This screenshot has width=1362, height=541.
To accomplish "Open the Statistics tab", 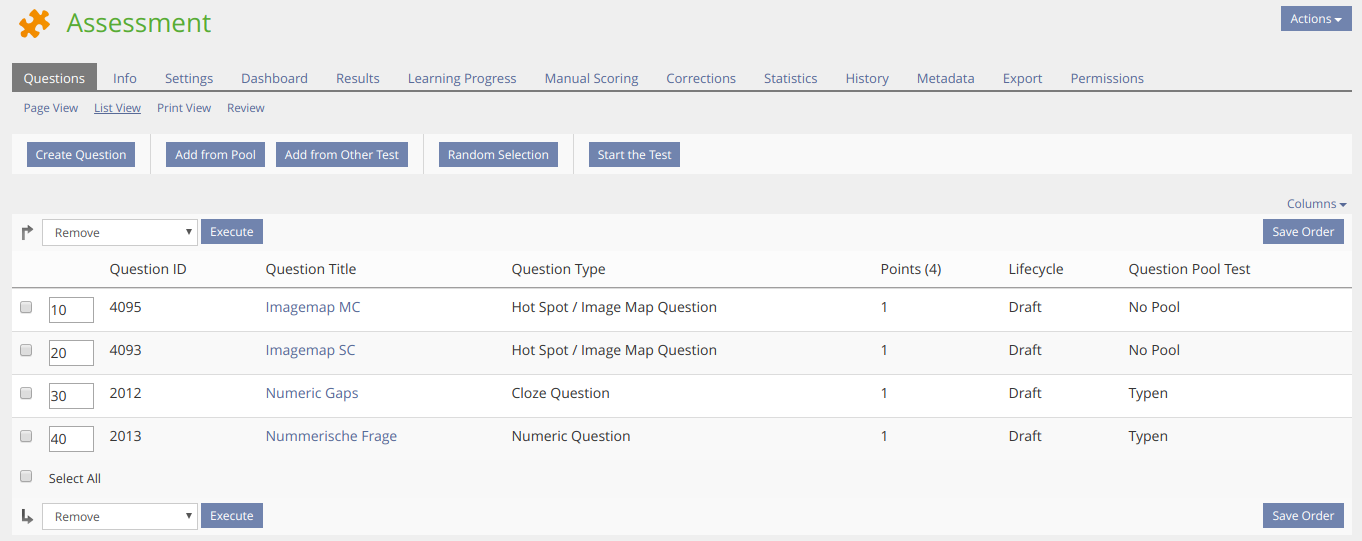I will pos(790,78).
